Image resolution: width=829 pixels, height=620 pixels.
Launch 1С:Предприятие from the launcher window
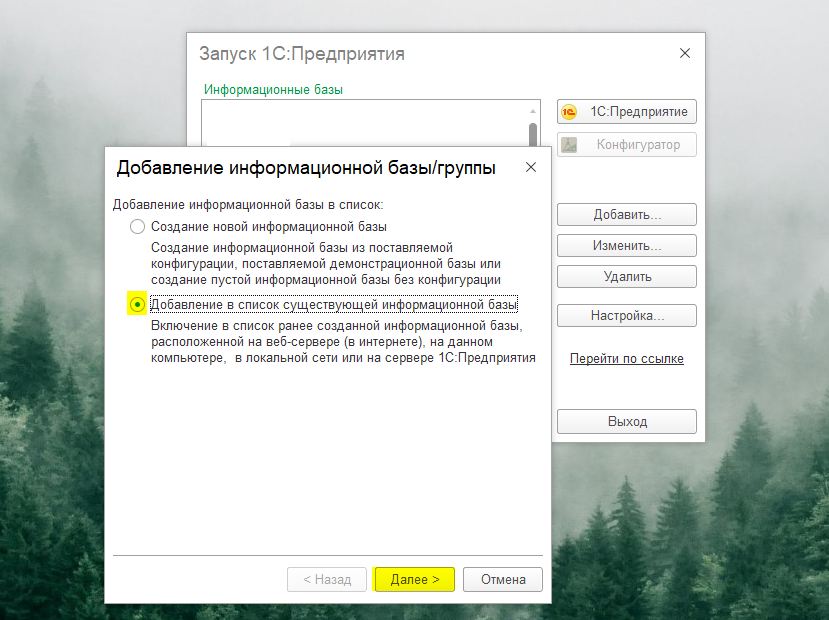pos(627,112)
